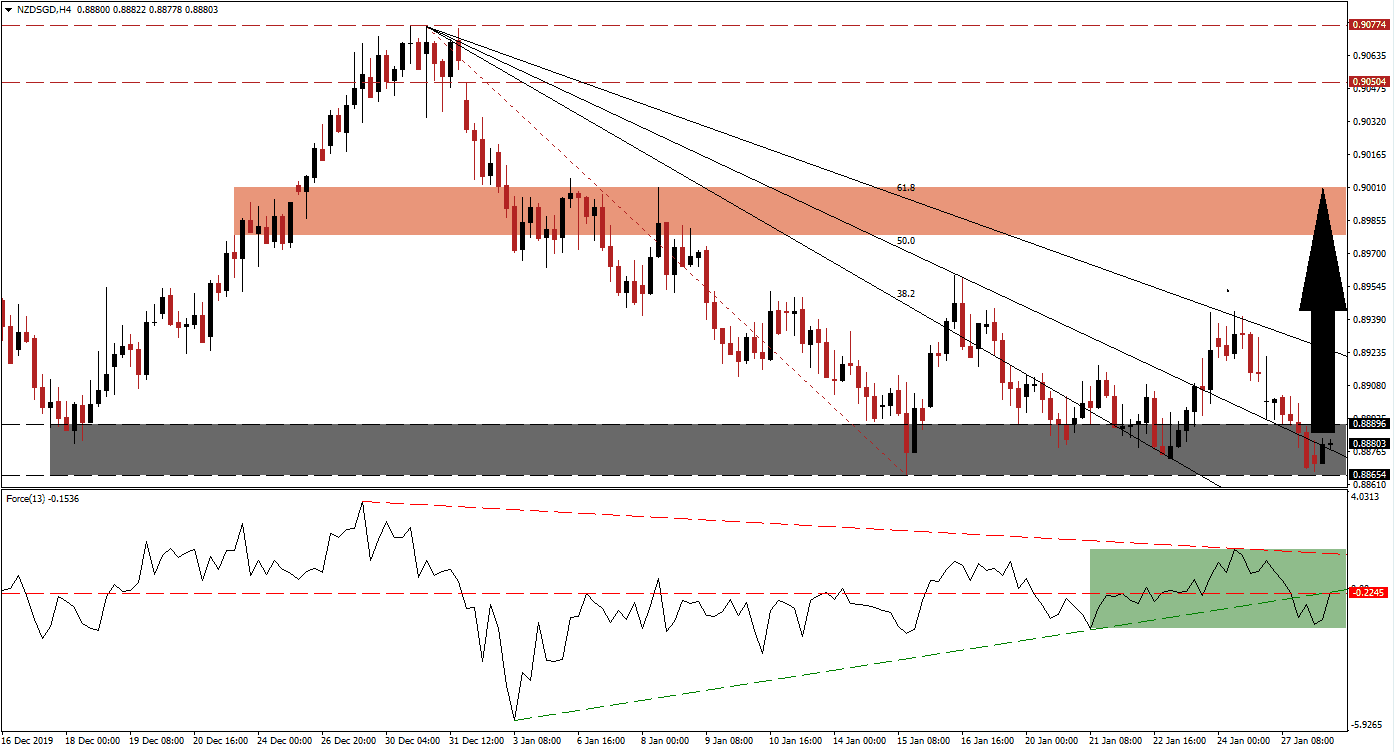Click the triangle arrow beside NZDSGD,H4
This screenshot has width=1395, height=752.
coord(7,9)
